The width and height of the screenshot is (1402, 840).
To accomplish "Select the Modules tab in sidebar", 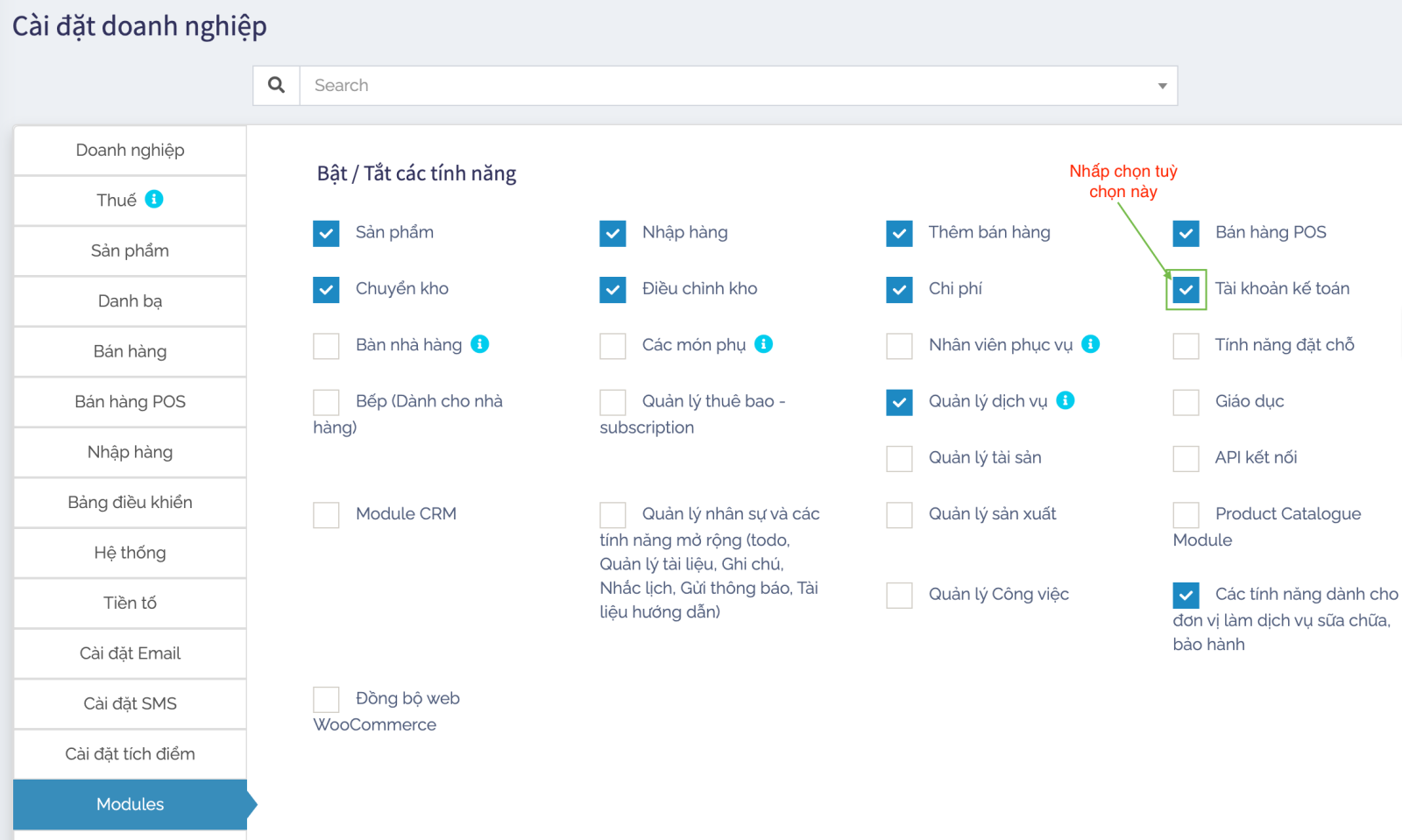I will (130, 804).
